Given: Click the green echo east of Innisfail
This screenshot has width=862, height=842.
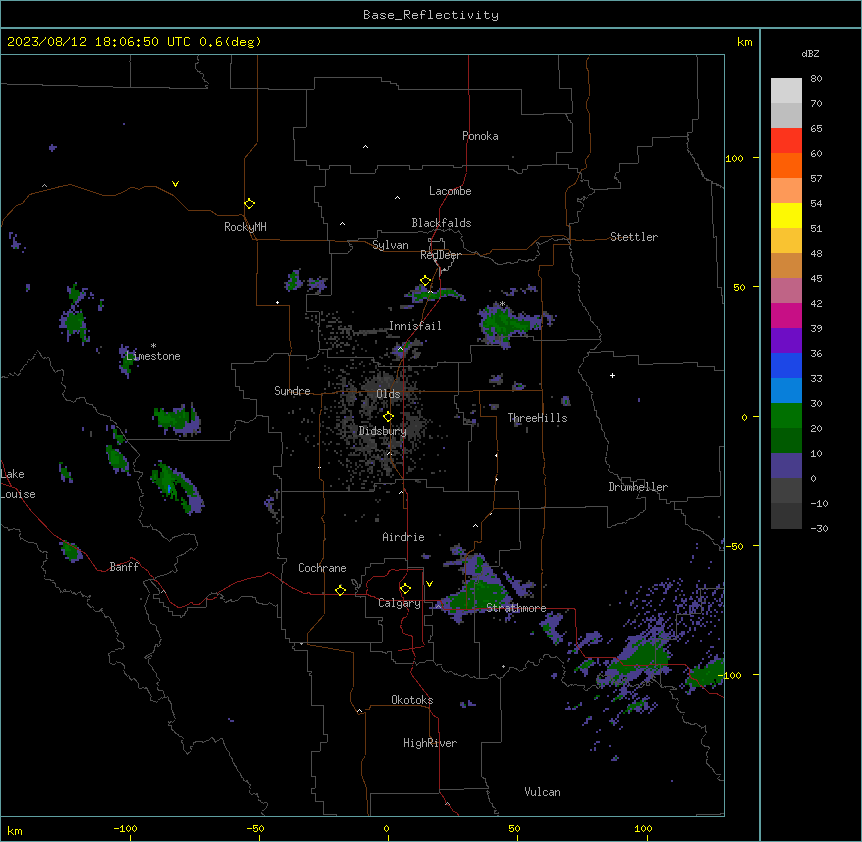Looking at the screenshot, I should 505,323.
